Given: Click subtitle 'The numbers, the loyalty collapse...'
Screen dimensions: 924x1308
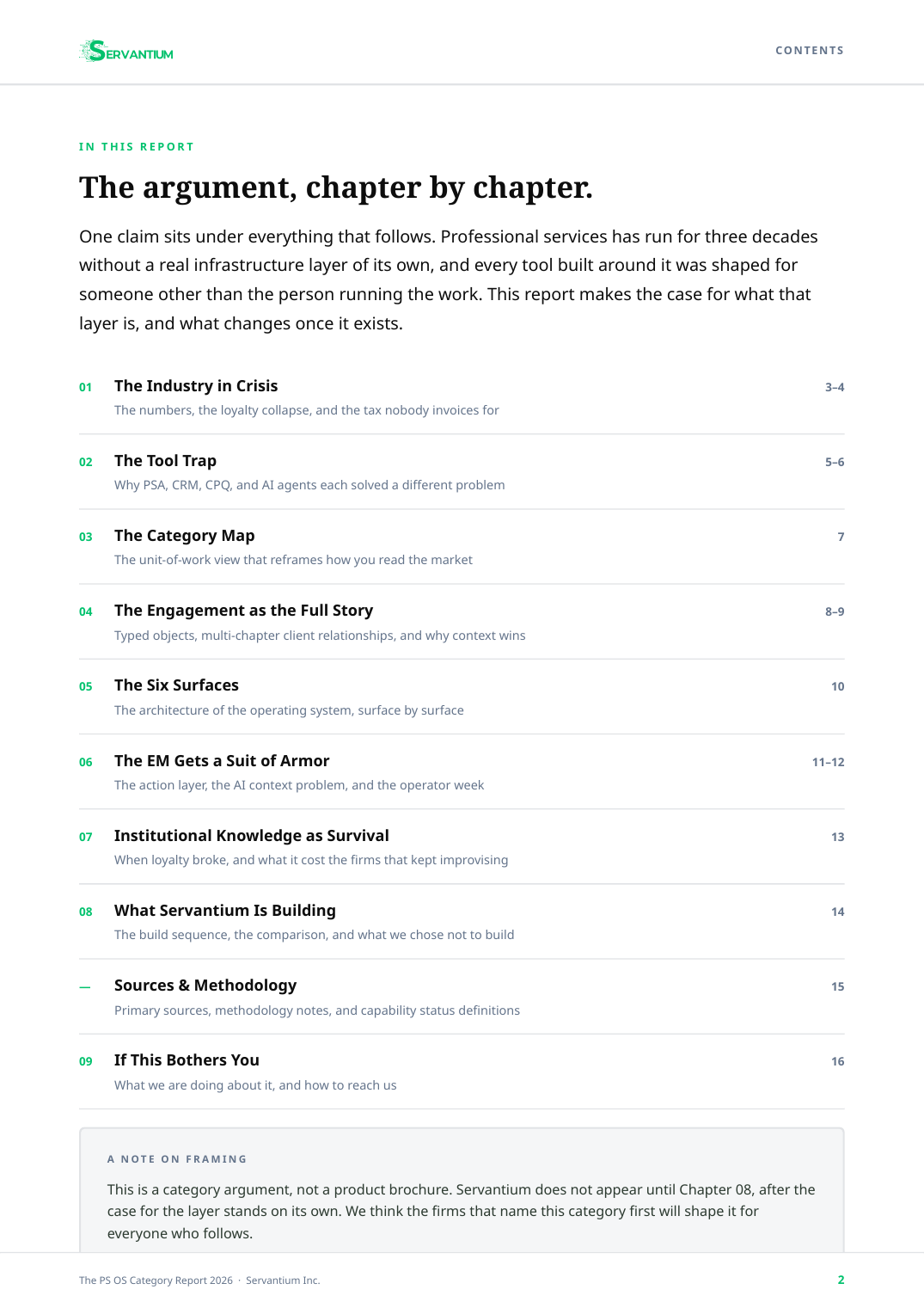Looking at the screenshot, I should click(x=307, y=411).
